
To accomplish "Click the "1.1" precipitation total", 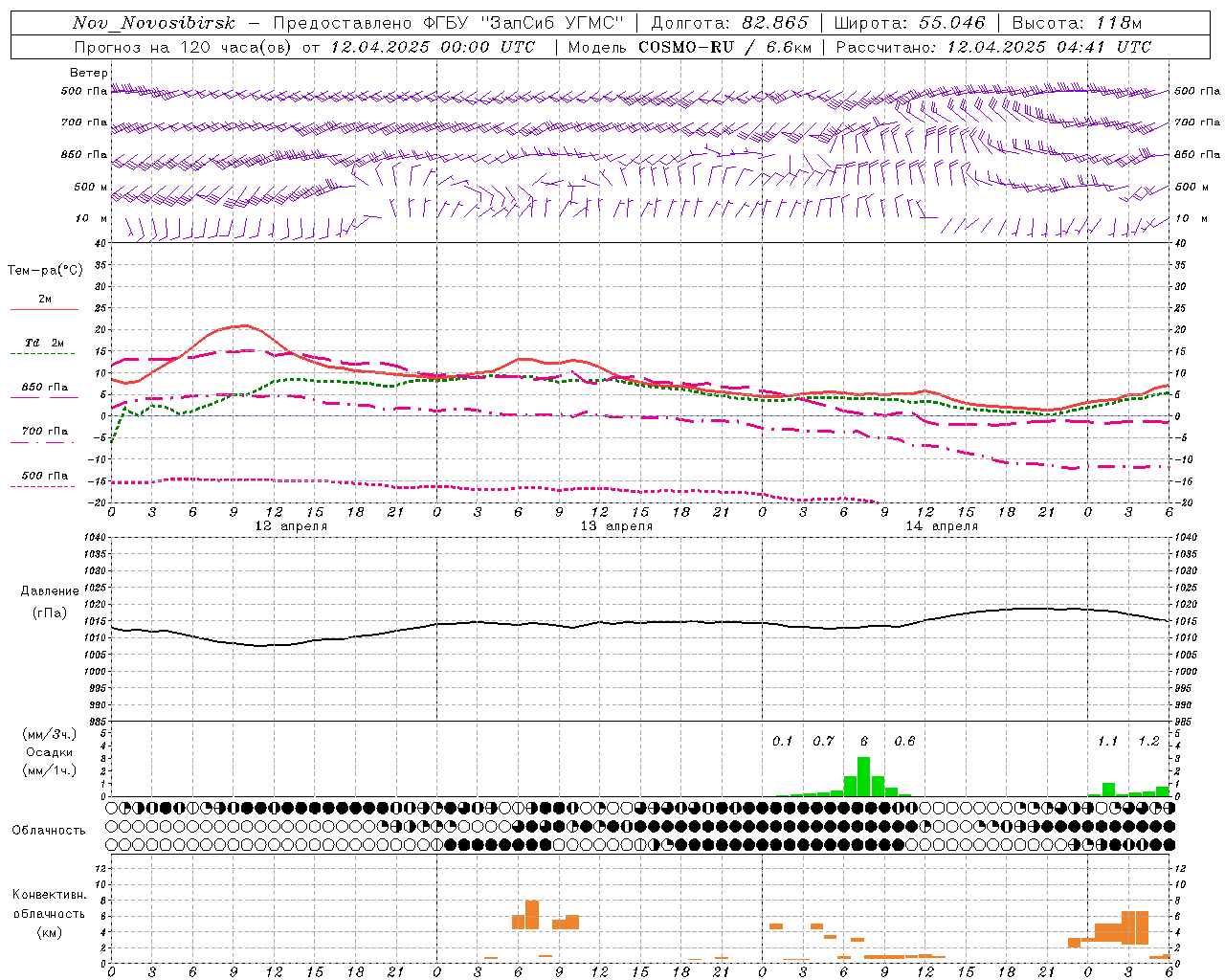I will pyautogui.click(x=1107, y=742).
